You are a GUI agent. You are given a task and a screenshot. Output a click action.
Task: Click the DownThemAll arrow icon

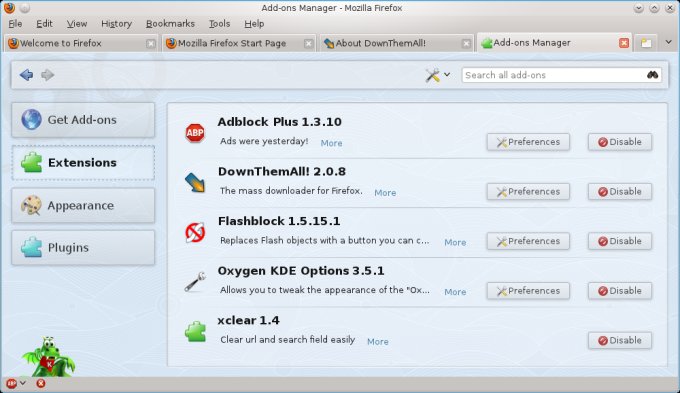click(x=195, y=182)
